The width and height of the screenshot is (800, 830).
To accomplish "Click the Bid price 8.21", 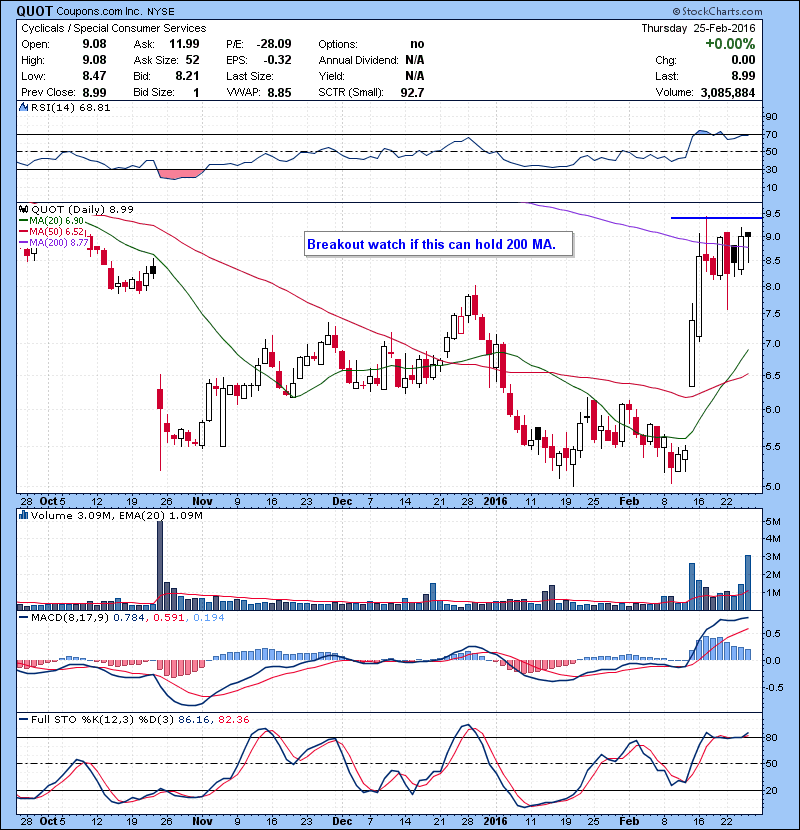I will pyautogui.click(x=187, y=76).
